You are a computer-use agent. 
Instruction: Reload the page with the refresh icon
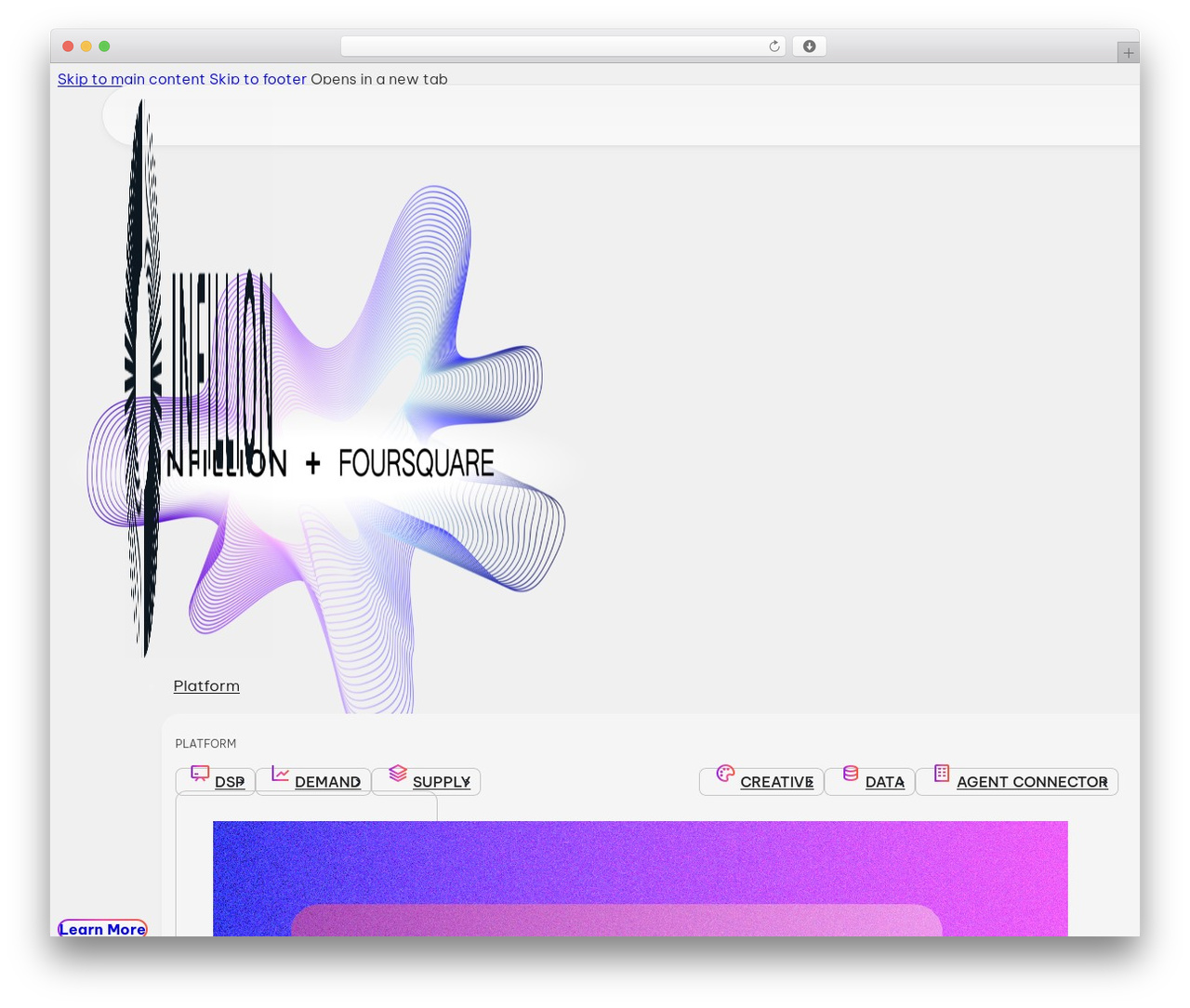[x=773, y=46]
